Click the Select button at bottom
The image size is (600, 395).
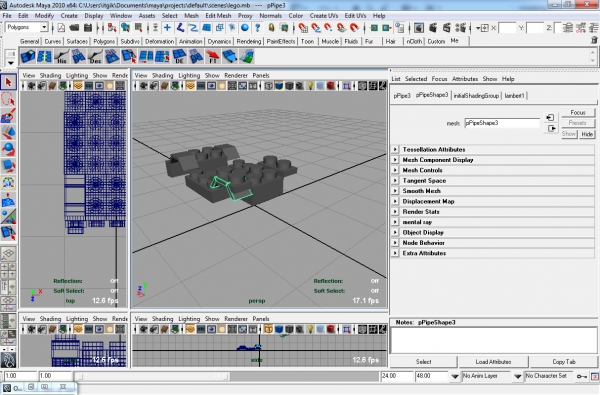click(x=423, y=362)
